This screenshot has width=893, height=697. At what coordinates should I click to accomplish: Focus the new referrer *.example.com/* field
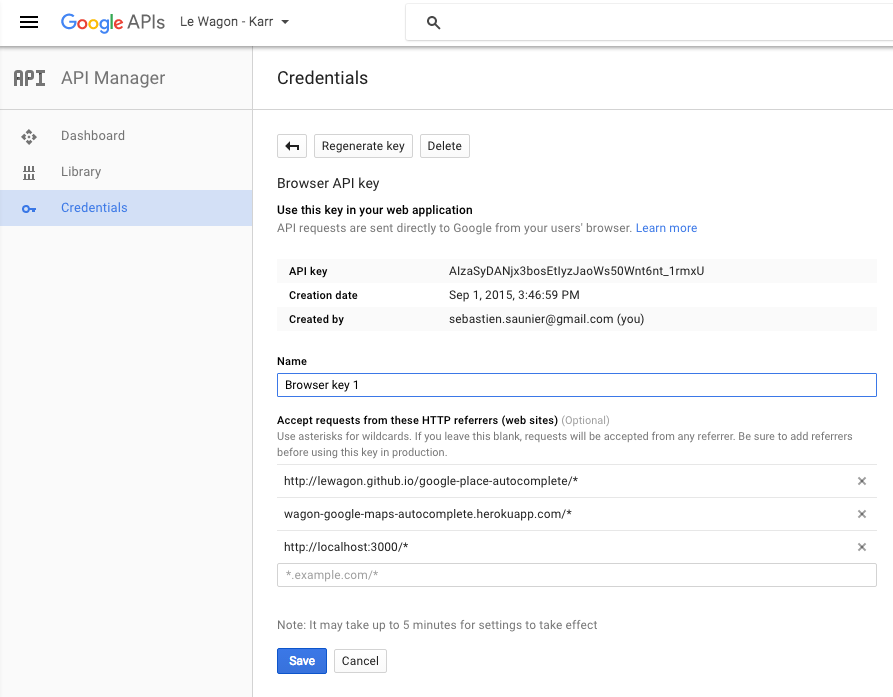point(577,575)
